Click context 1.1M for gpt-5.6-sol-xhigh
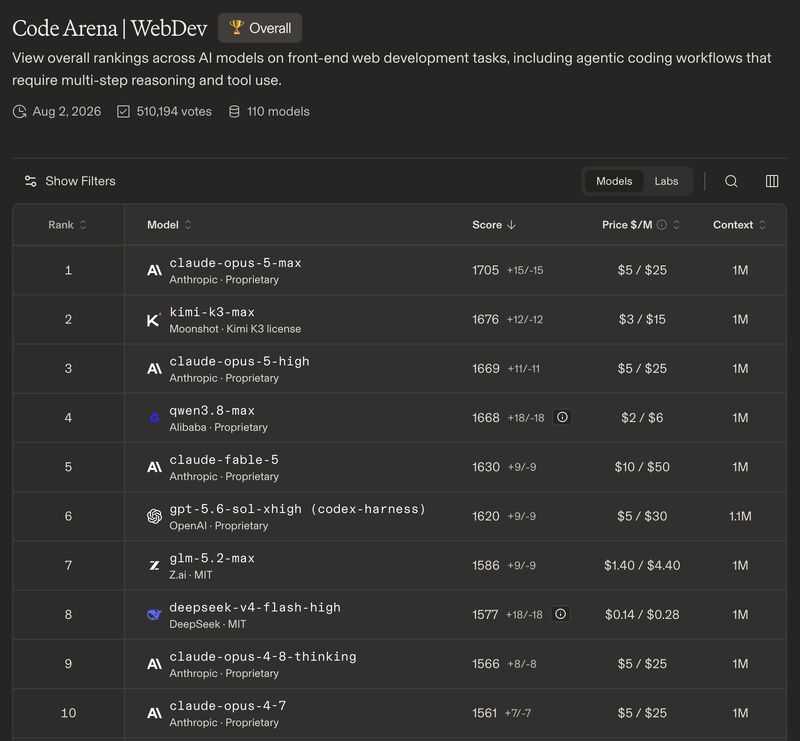Image resolution: width=800 pixels, height=741 pixels. click(x=740, y=516)
